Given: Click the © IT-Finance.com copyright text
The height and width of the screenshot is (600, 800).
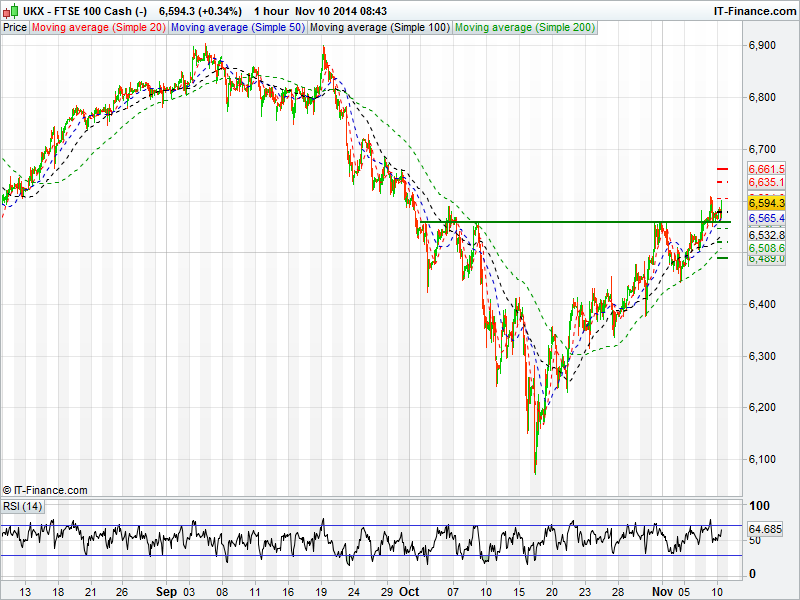Looking at the screenshot, I should pyautogui.click(x=45, y=490).
